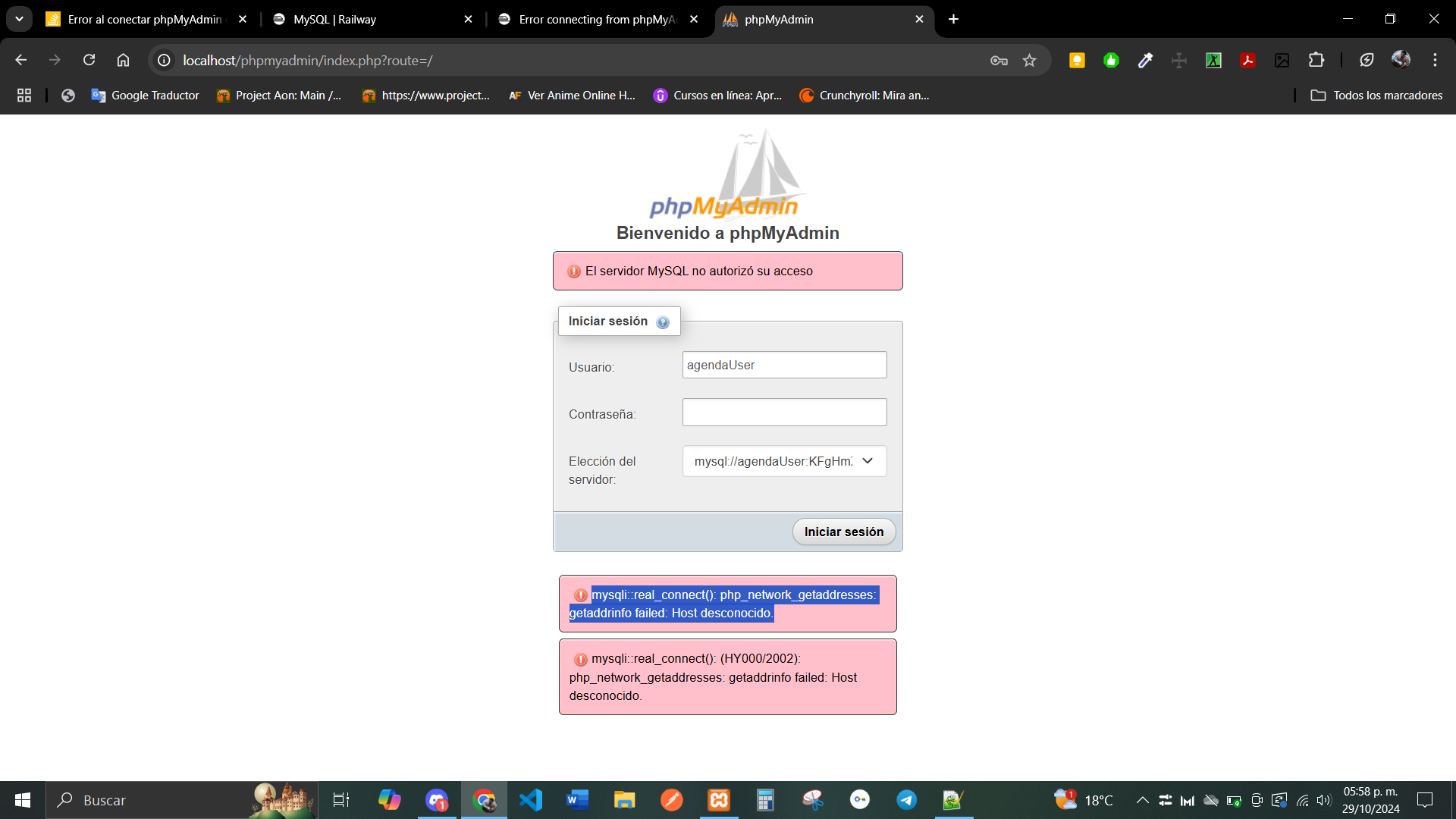This screenshot has width=1456, height=819.
Task: Click the Iniciar sesión submit button
Action: click(x=843, y=532)
